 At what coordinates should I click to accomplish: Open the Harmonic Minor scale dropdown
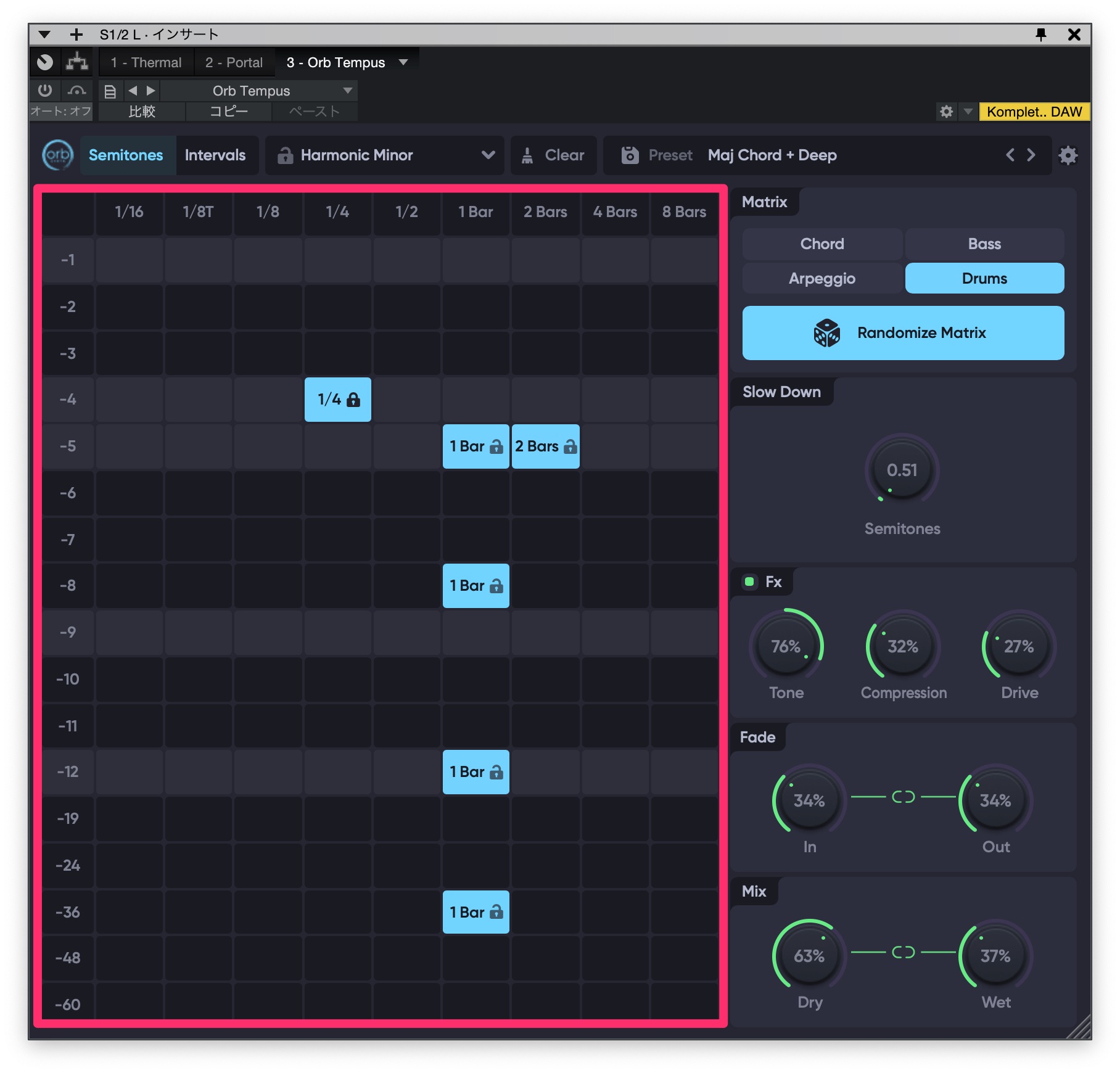(488, 155)
